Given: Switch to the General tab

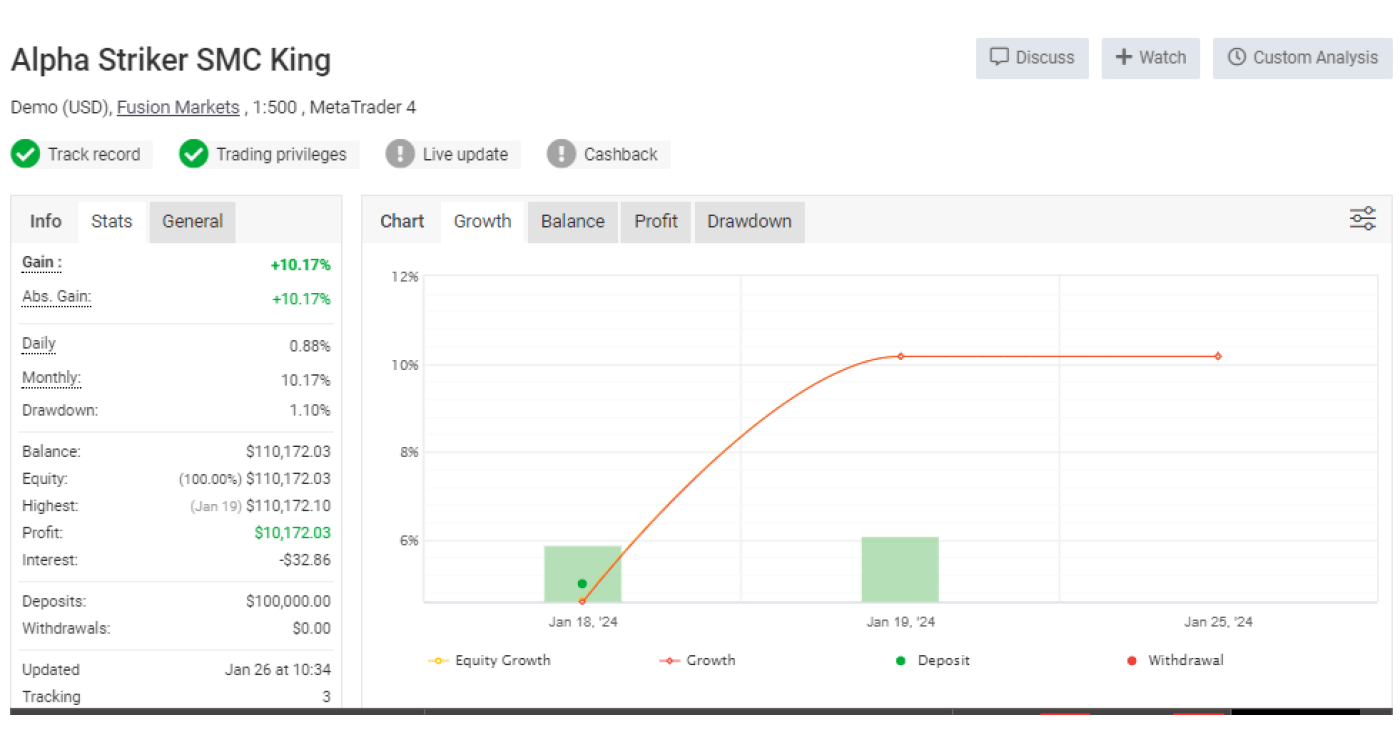Looking at the screenshot, I should pos(192,221).
